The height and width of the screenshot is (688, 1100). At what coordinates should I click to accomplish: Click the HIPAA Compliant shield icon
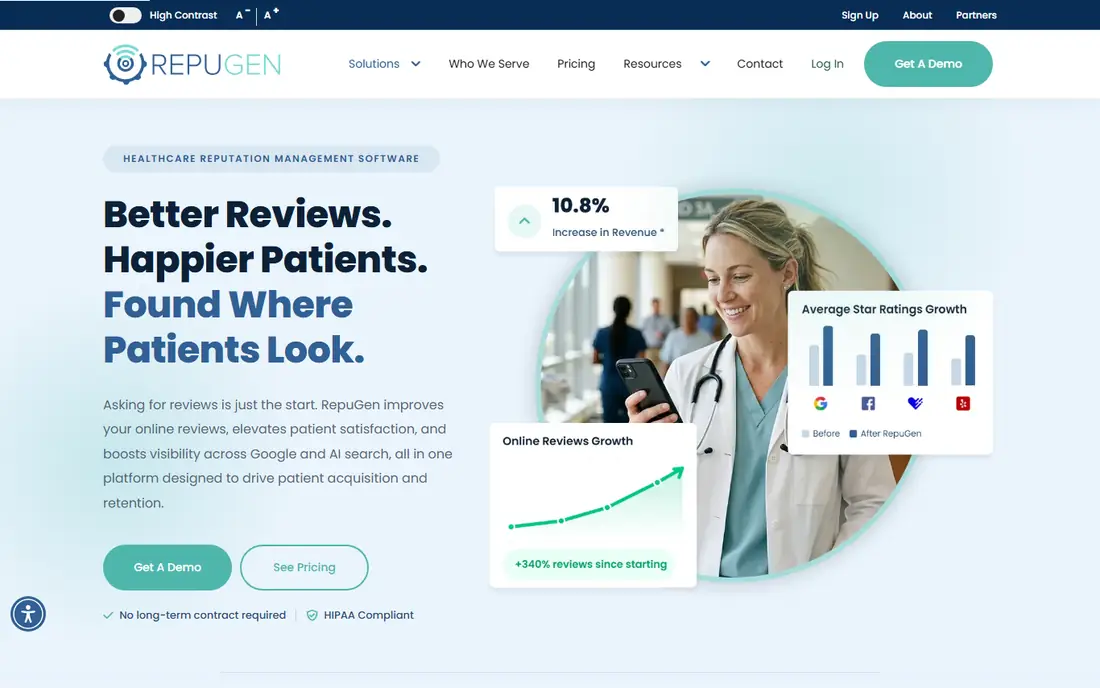[312, 615]
